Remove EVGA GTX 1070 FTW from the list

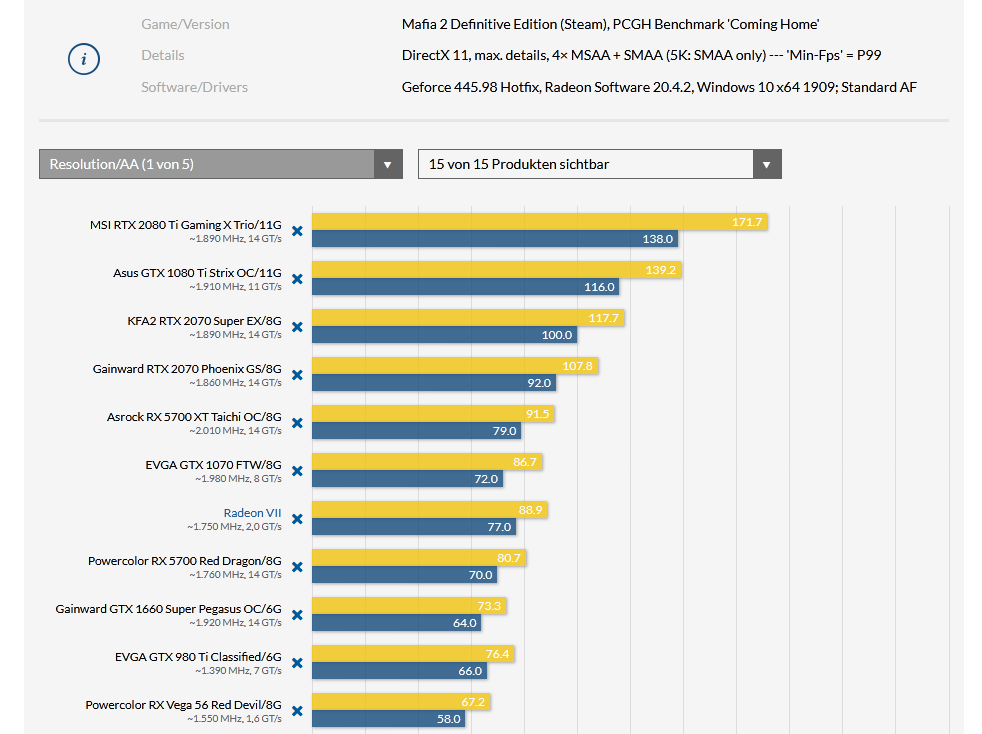tap(296, 471)
